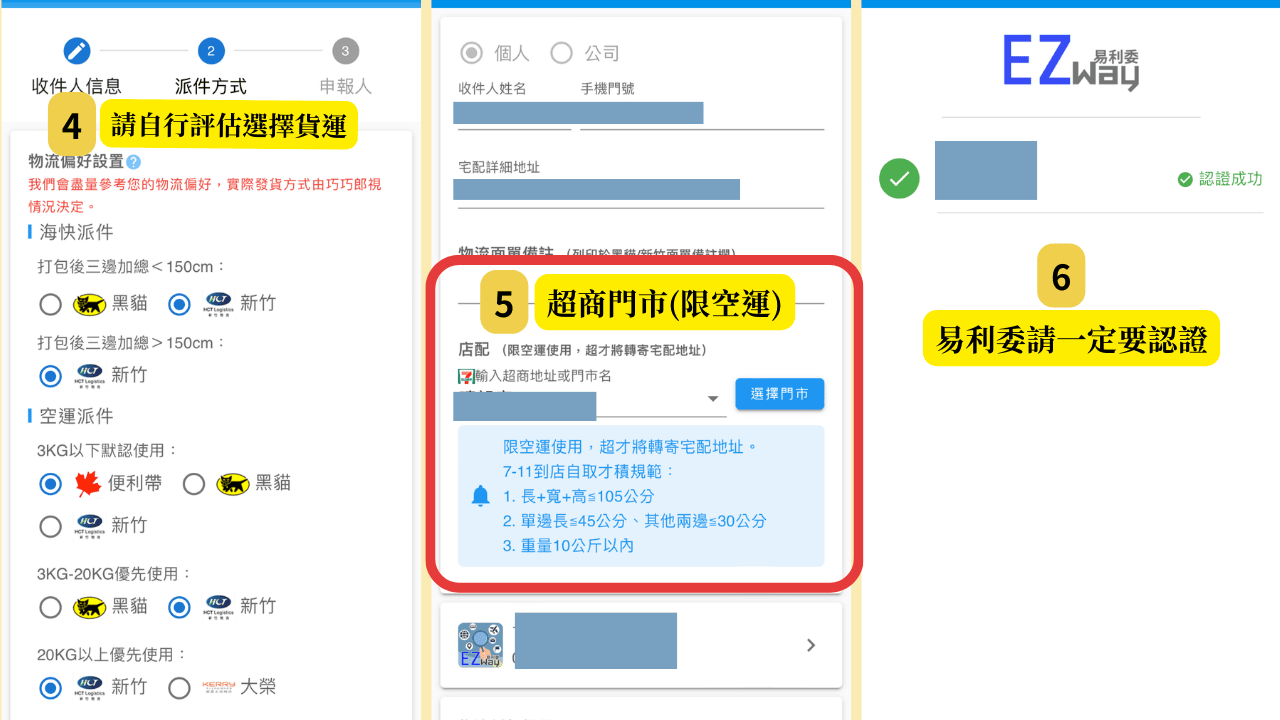Select 新竹 for sea express under 150cm
The image size is (1280, 720).
click(x=180, y=304)
